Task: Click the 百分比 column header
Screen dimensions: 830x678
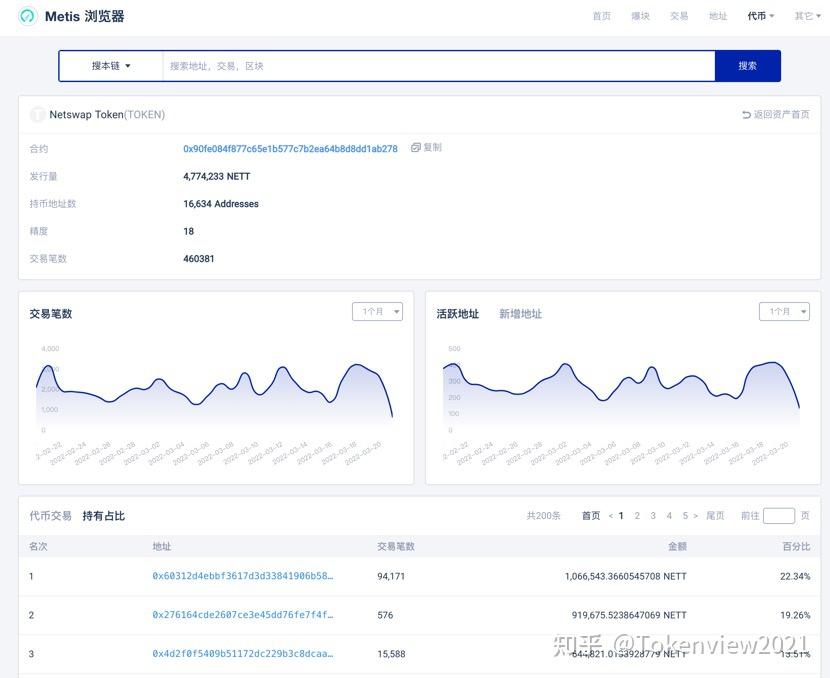Action: tap(796, 546)
